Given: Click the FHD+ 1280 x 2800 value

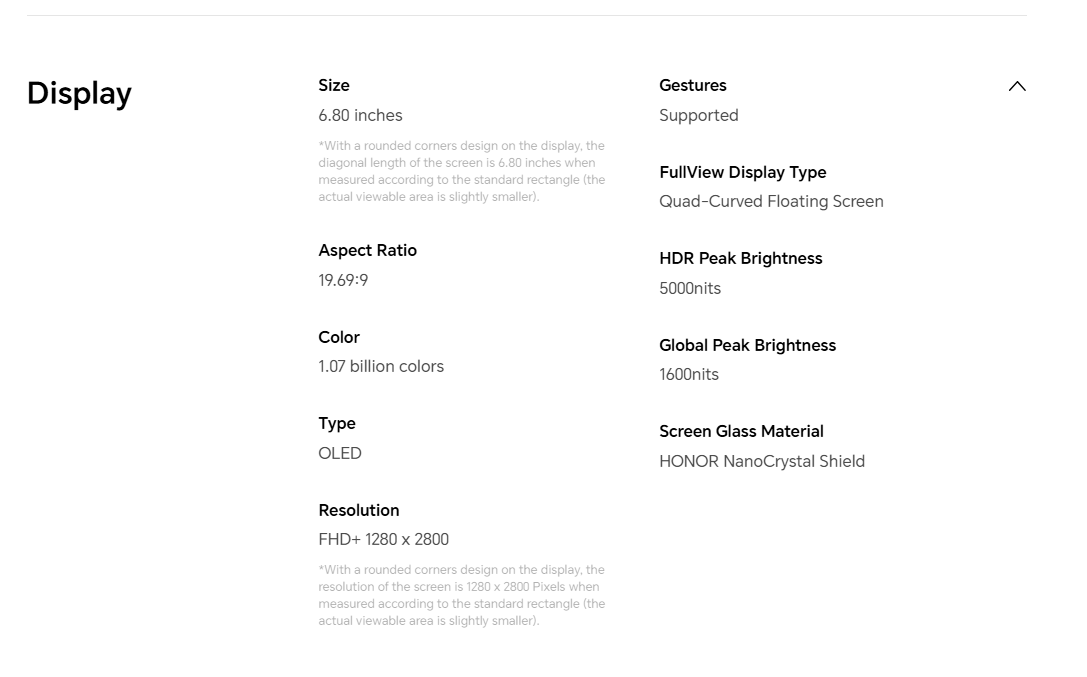Looking at the screenshot, I should [383, 539].
